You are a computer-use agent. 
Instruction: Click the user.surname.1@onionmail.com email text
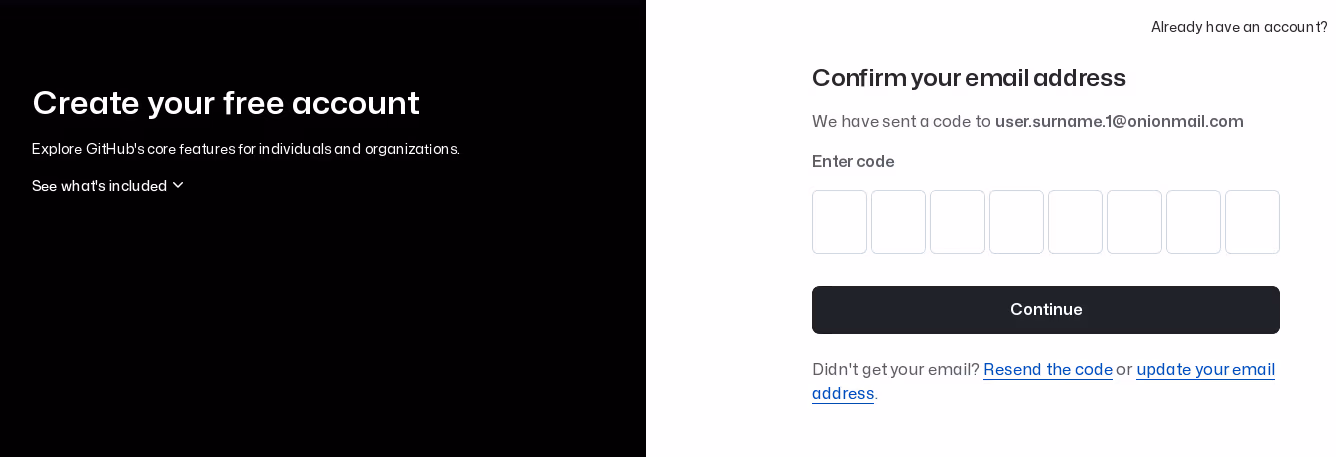[x=1118, y=121]
